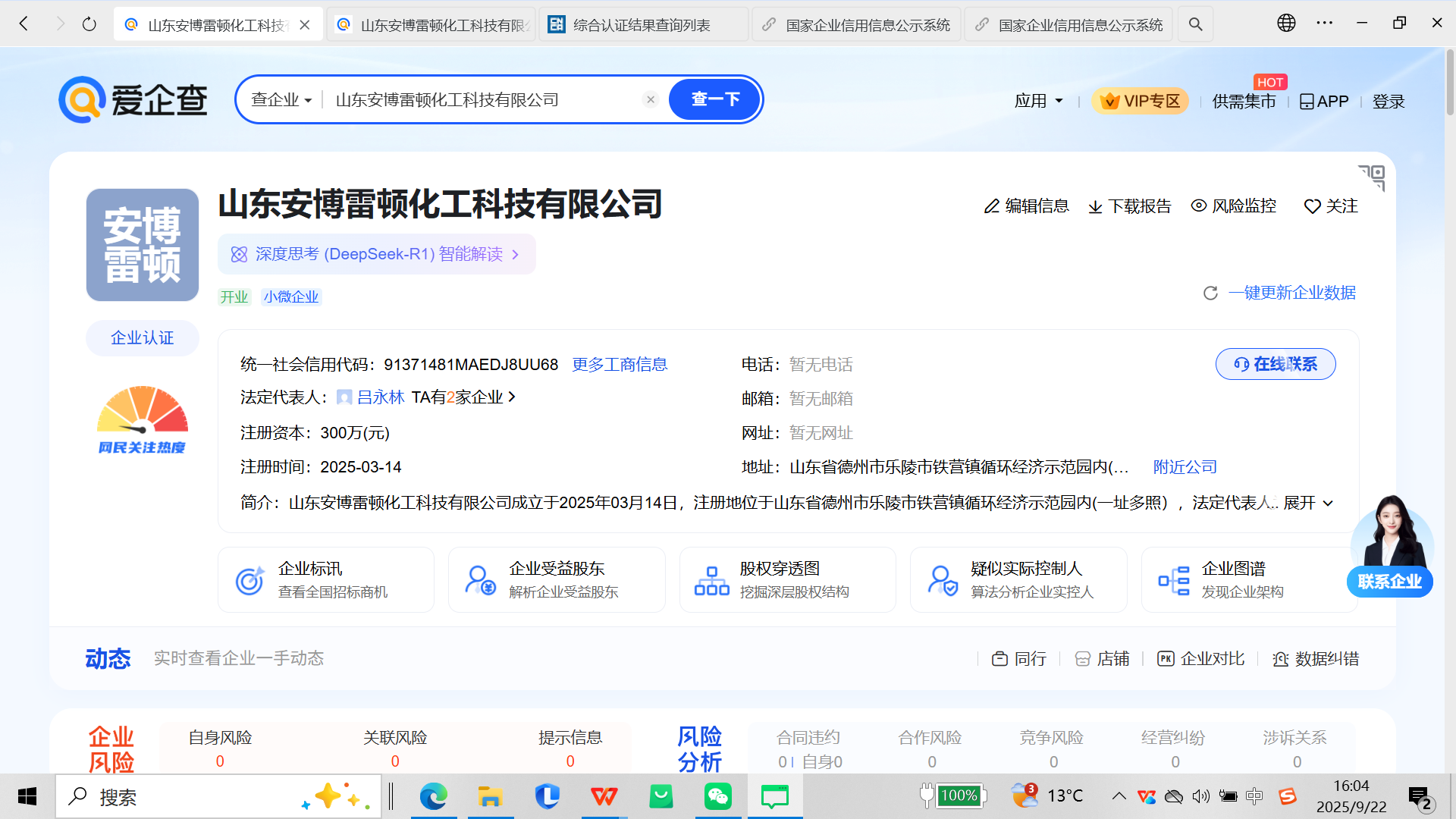Click the 查一下 search button
Image resolution: width=1456 pixels, height=819 pixels.
tap(714, 99)
